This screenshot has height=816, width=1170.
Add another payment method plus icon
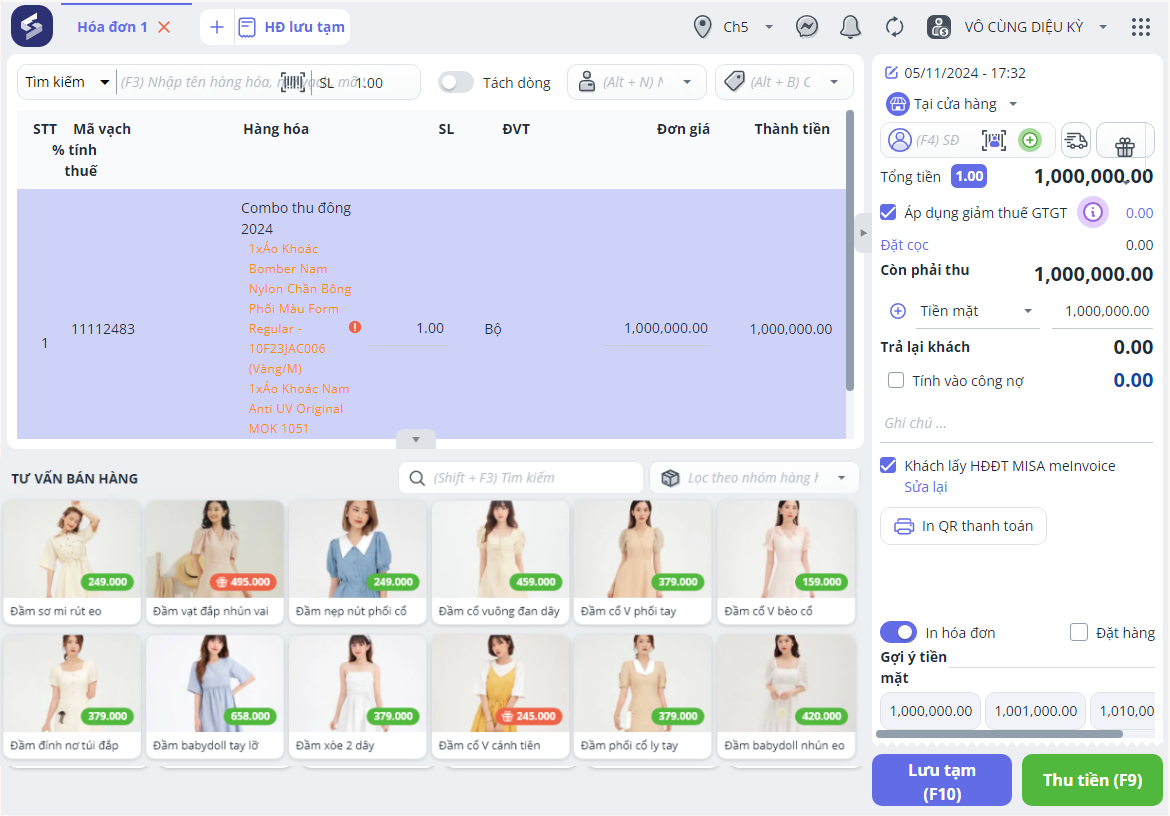click(x=898, y=311)
